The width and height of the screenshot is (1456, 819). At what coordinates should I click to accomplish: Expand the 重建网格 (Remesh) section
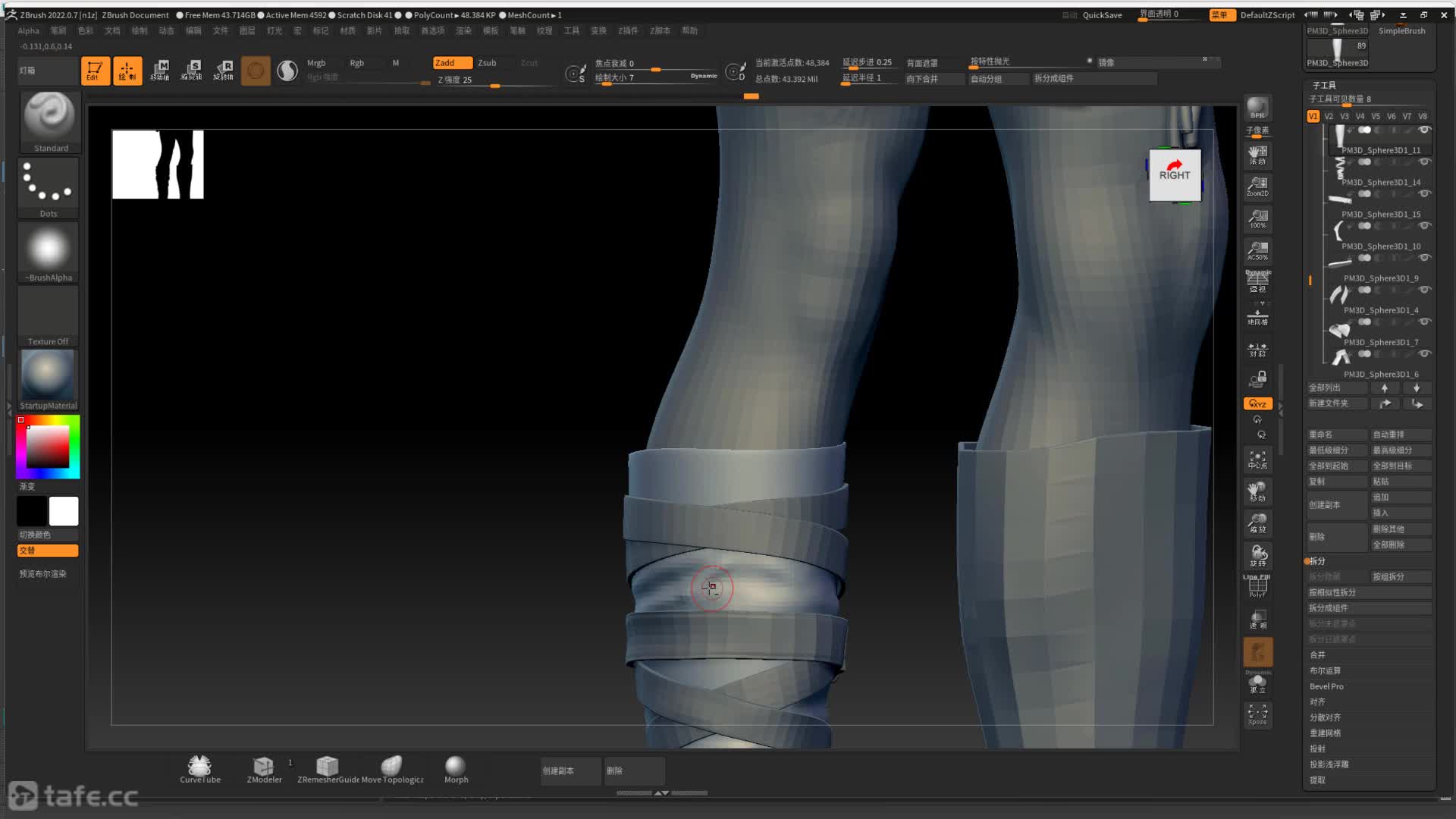[1325, 733]
